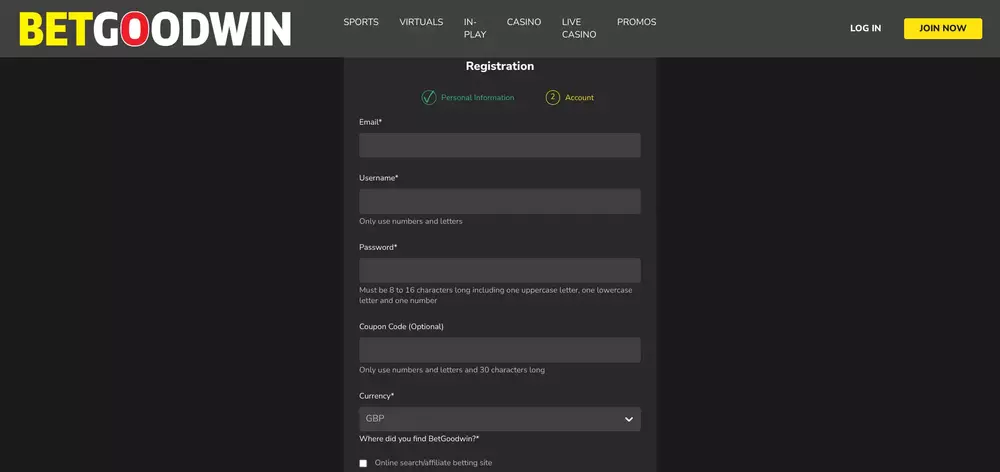Focus the Email input field
Viewport: 1000px width, 472px height.
pyautogui.click(x=499, y=145)
